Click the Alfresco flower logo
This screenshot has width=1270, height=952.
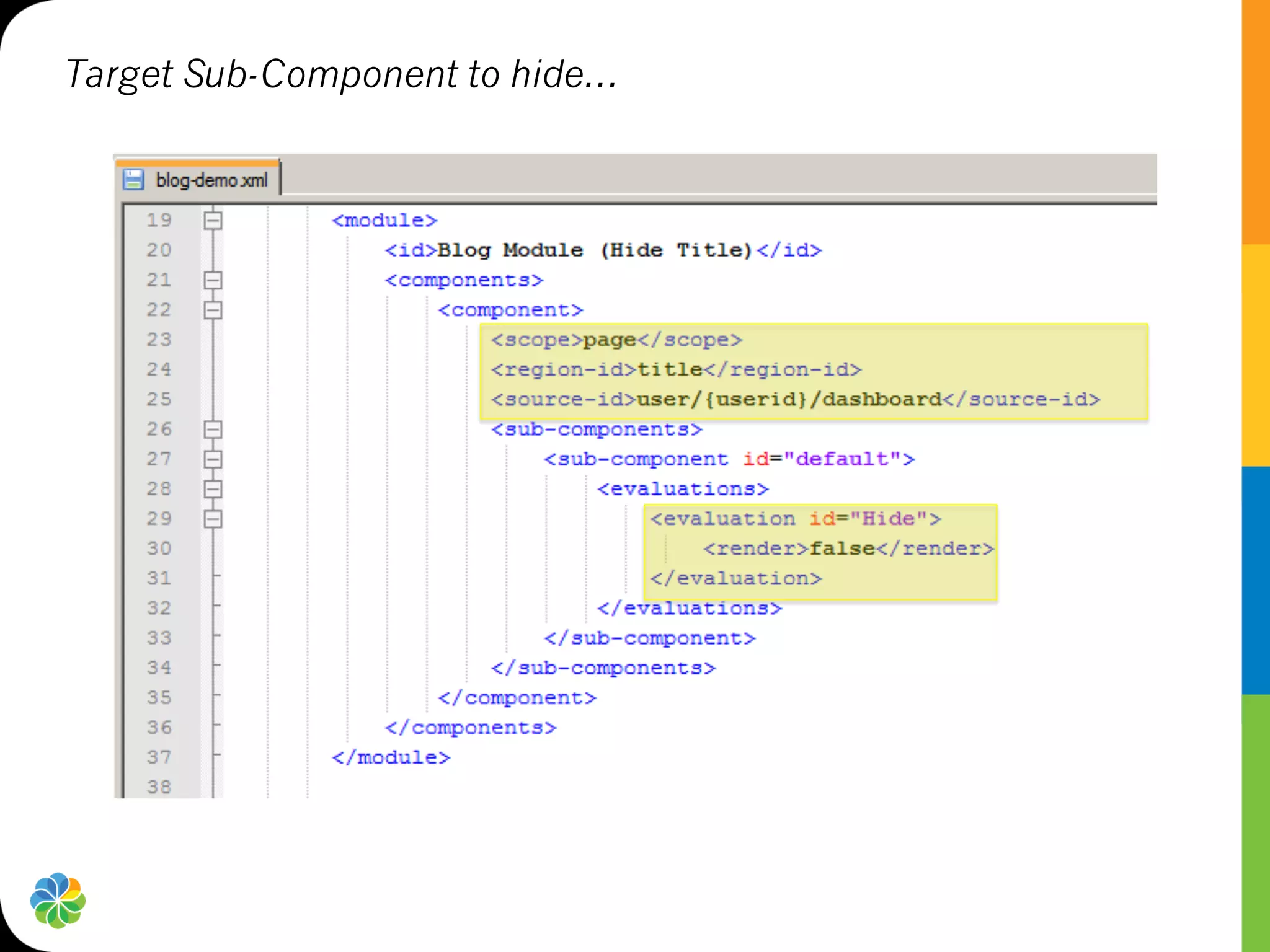(58, 901)
